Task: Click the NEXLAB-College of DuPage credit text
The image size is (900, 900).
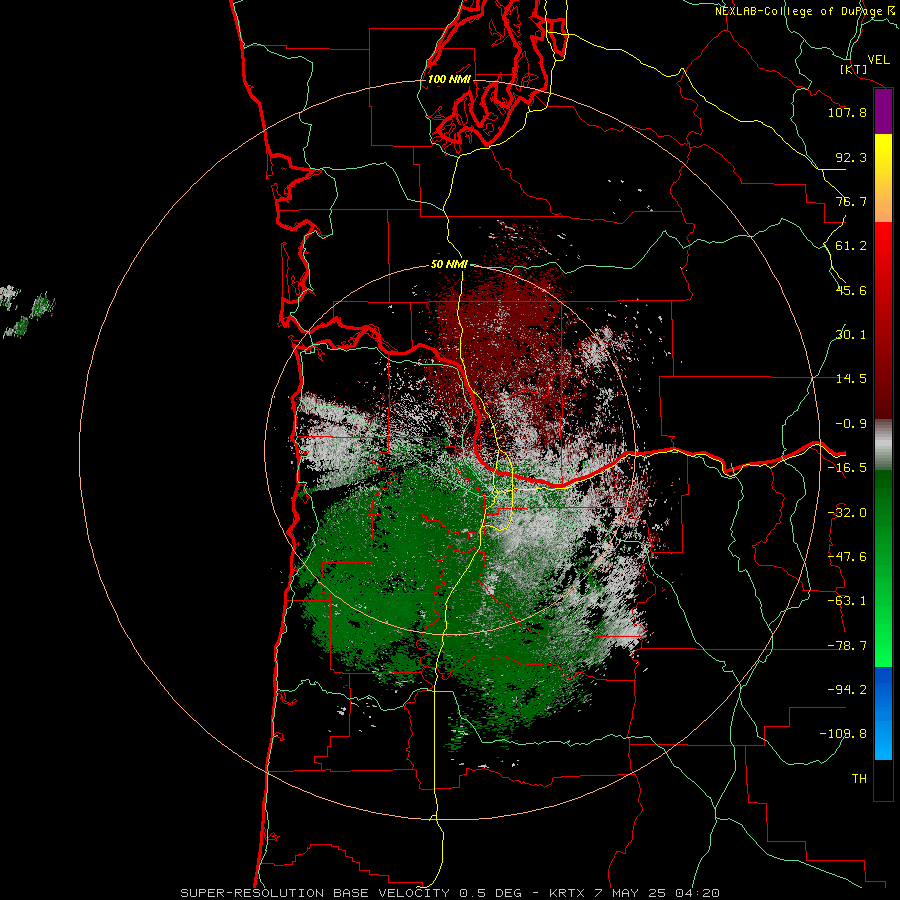Action: click(801, 11)
